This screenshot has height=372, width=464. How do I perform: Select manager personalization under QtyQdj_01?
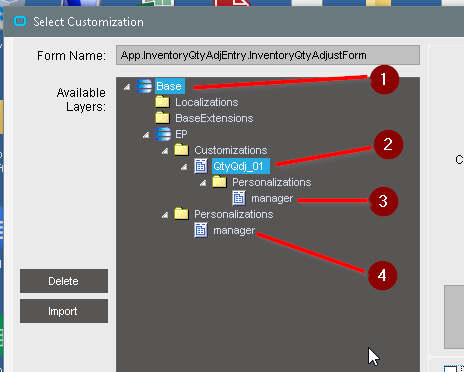coord(272,198)
